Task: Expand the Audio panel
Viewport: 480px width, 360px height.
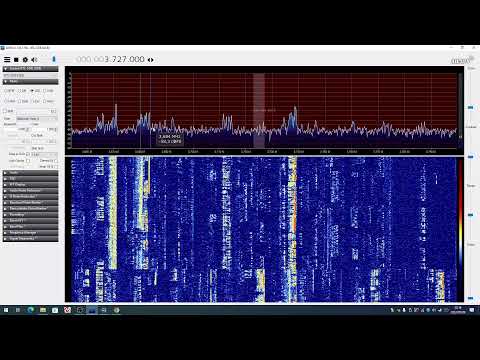Action: 30,173
